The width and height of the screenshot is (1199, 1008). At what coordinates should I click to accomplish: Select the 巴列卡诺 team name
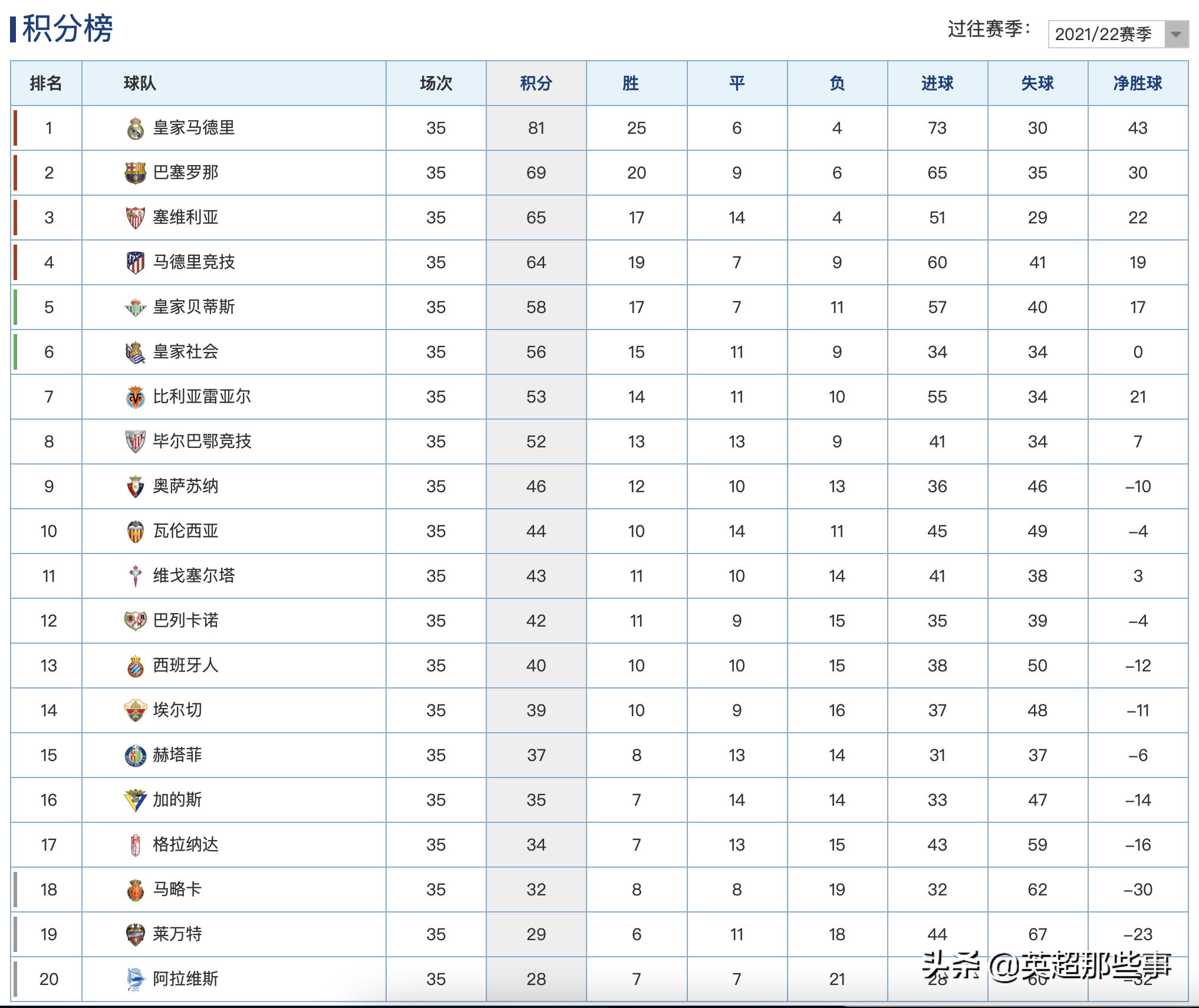click(x=186, y=621)
